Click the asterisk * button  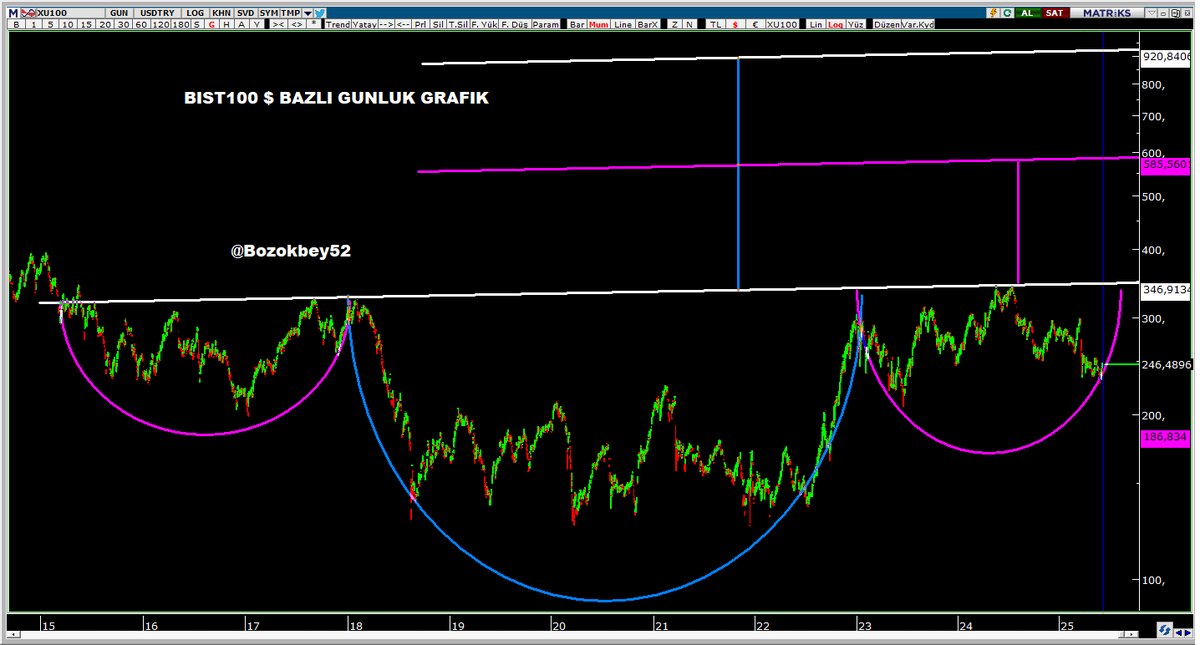(314, 24)
